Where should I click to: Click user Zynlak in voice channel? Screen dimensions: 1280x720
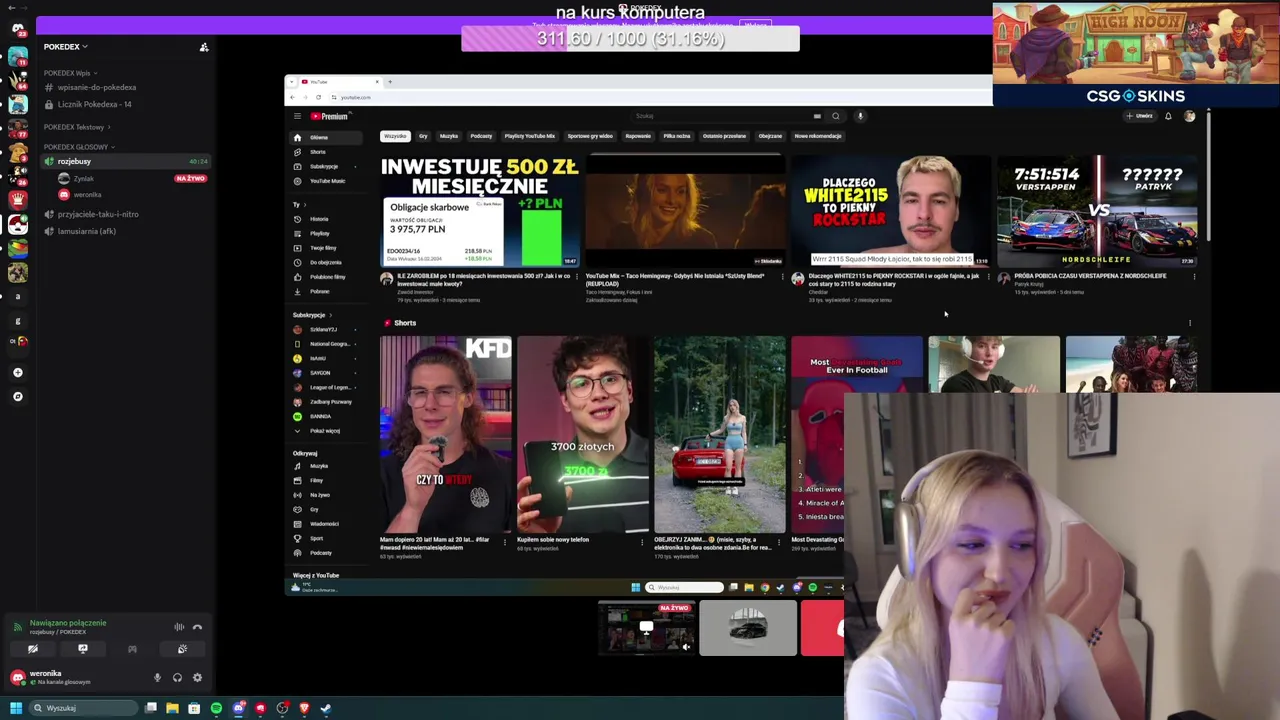tap(83, 178)
